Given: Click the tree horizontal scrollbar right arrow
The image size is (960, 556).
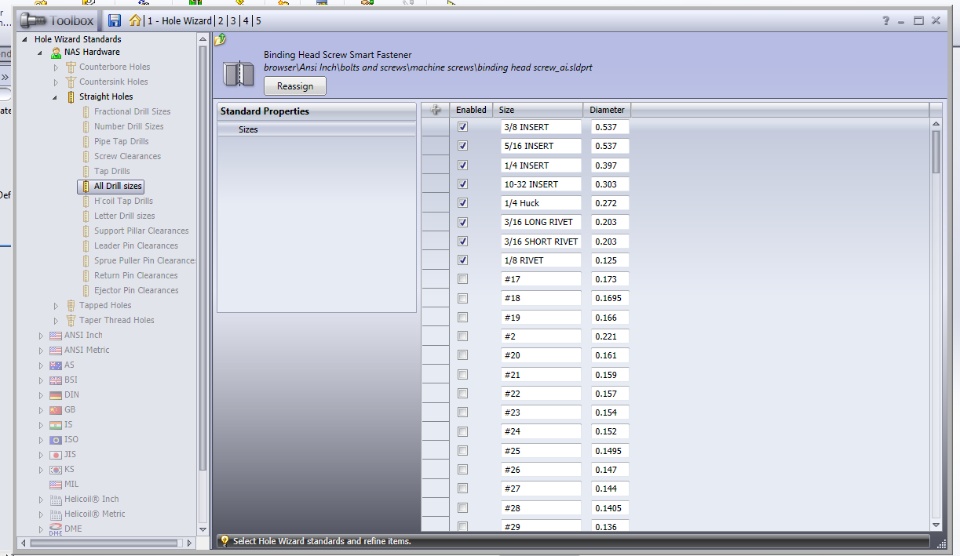Looking at the screenshot, I should pyautogui.click(x=189, y=543).
